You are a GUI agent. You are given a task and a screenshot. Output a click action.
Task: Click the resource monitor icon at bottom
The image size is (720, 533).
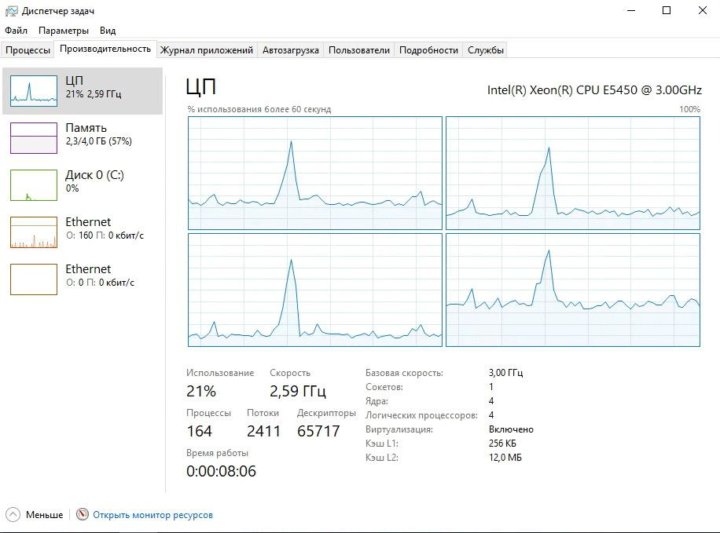pyautogui.click(x=82, y=515)
